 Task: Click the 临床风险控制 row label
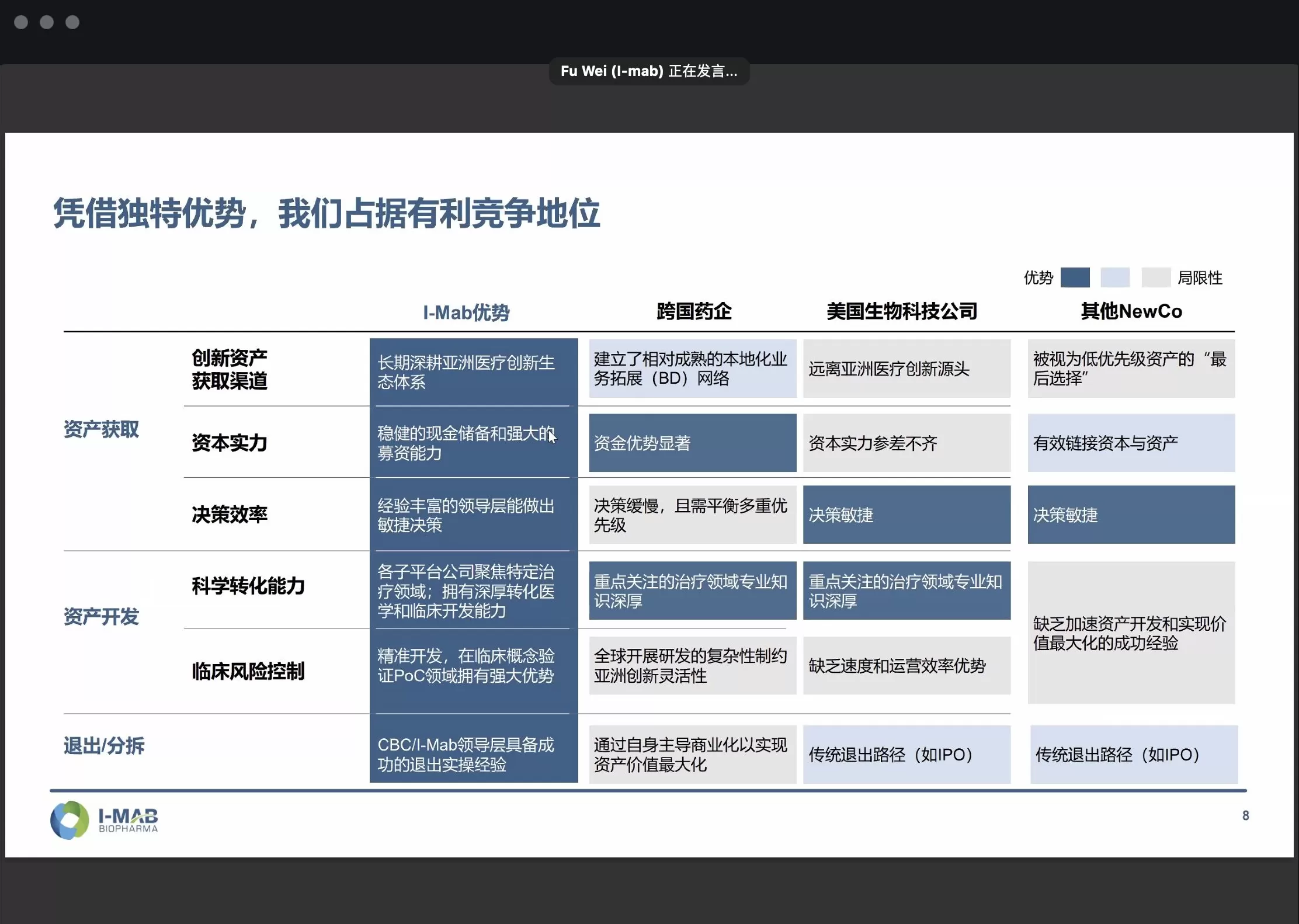point(248,671)
